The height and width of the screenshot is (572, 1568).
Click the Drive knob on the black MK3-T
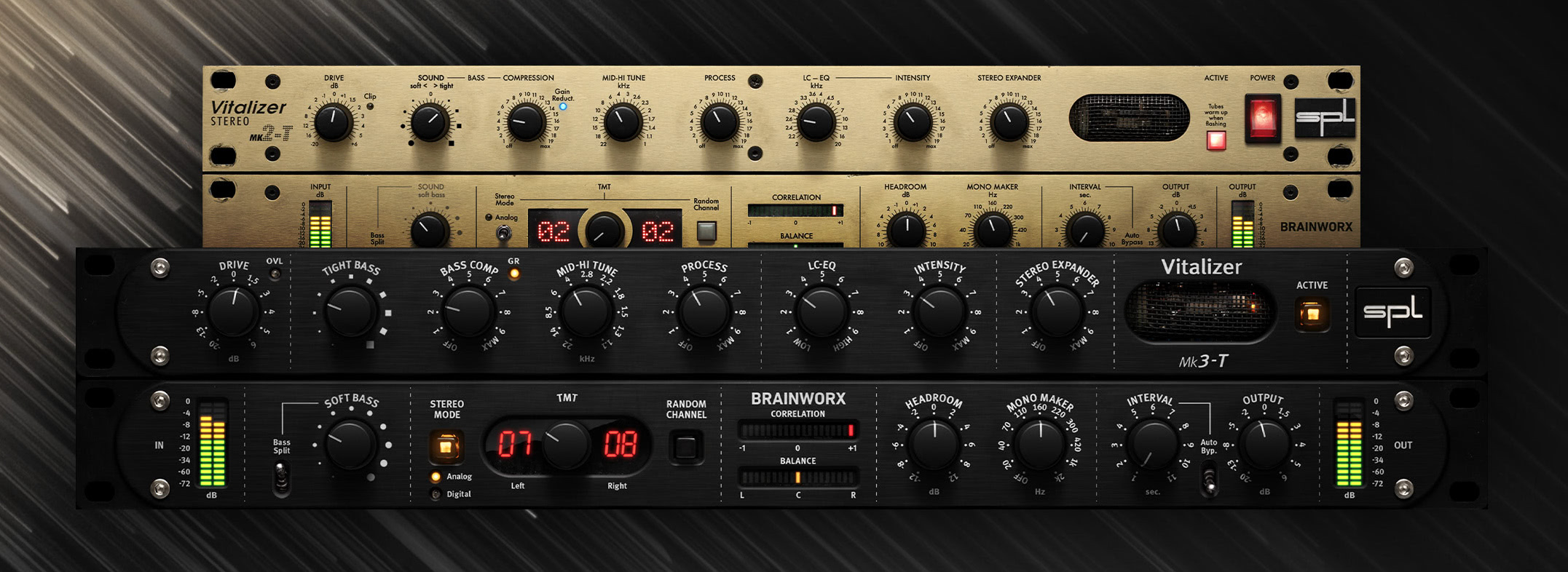tap(233, 311)
